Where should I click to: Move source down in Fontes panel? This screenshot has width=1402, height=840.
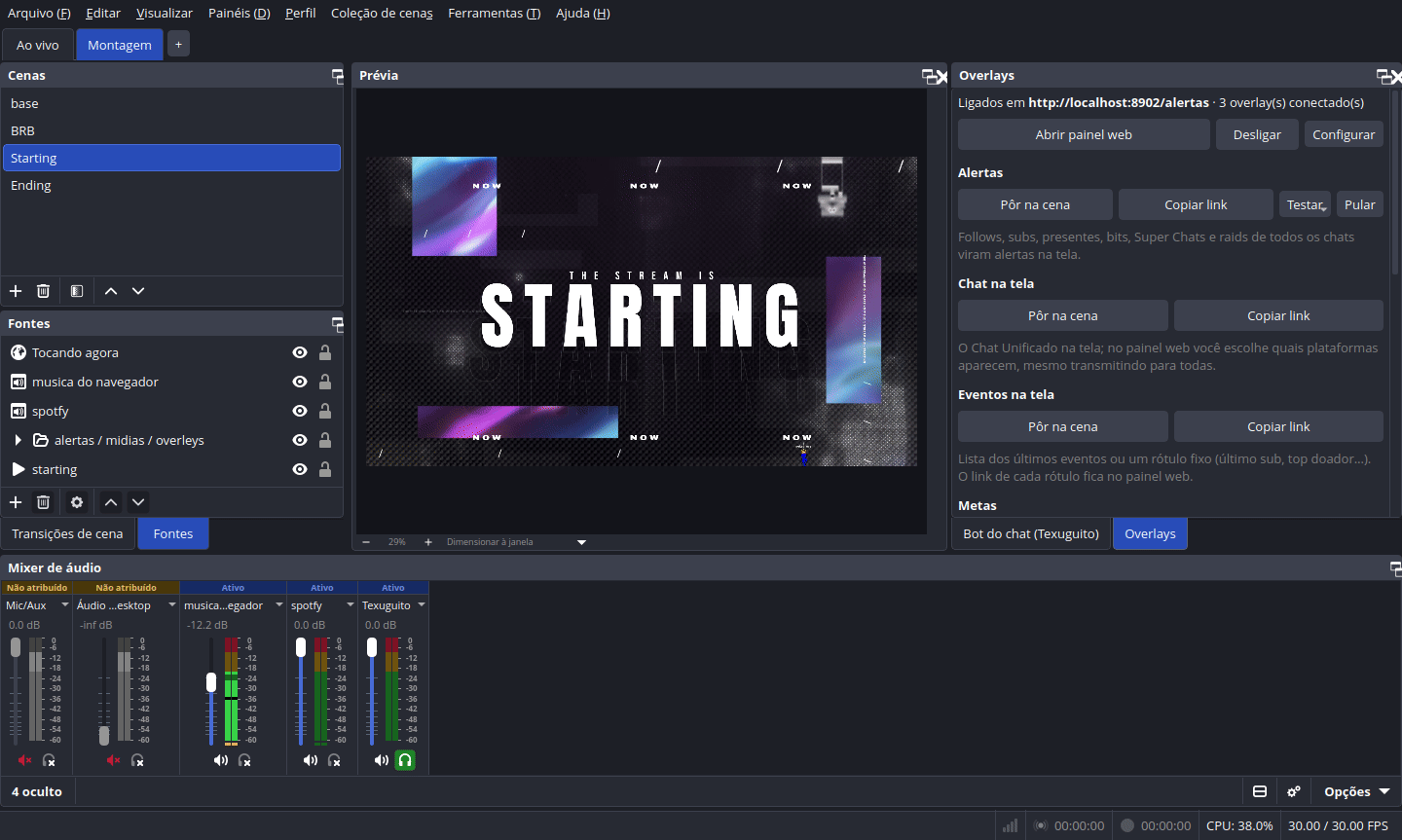[138, 502]
